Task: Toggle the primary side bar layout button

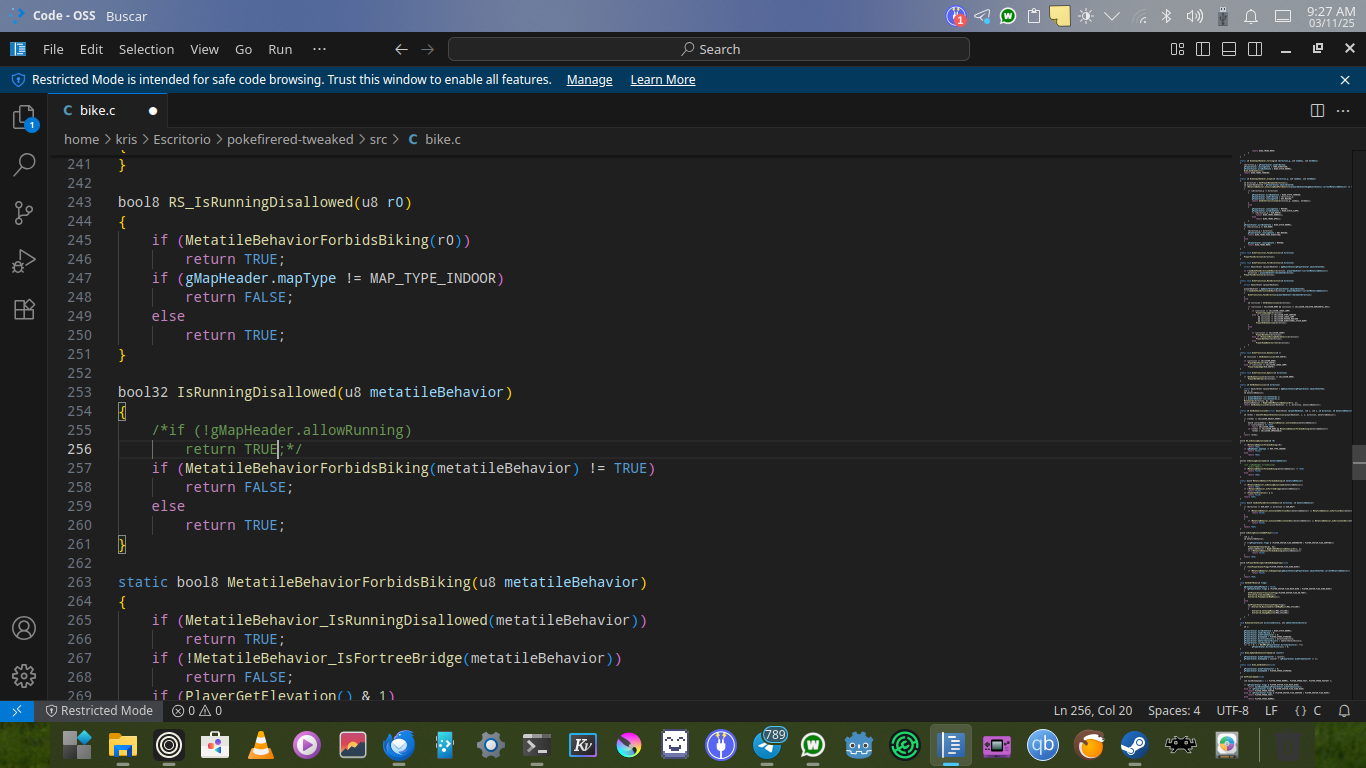Action: tap(1203, 49)
